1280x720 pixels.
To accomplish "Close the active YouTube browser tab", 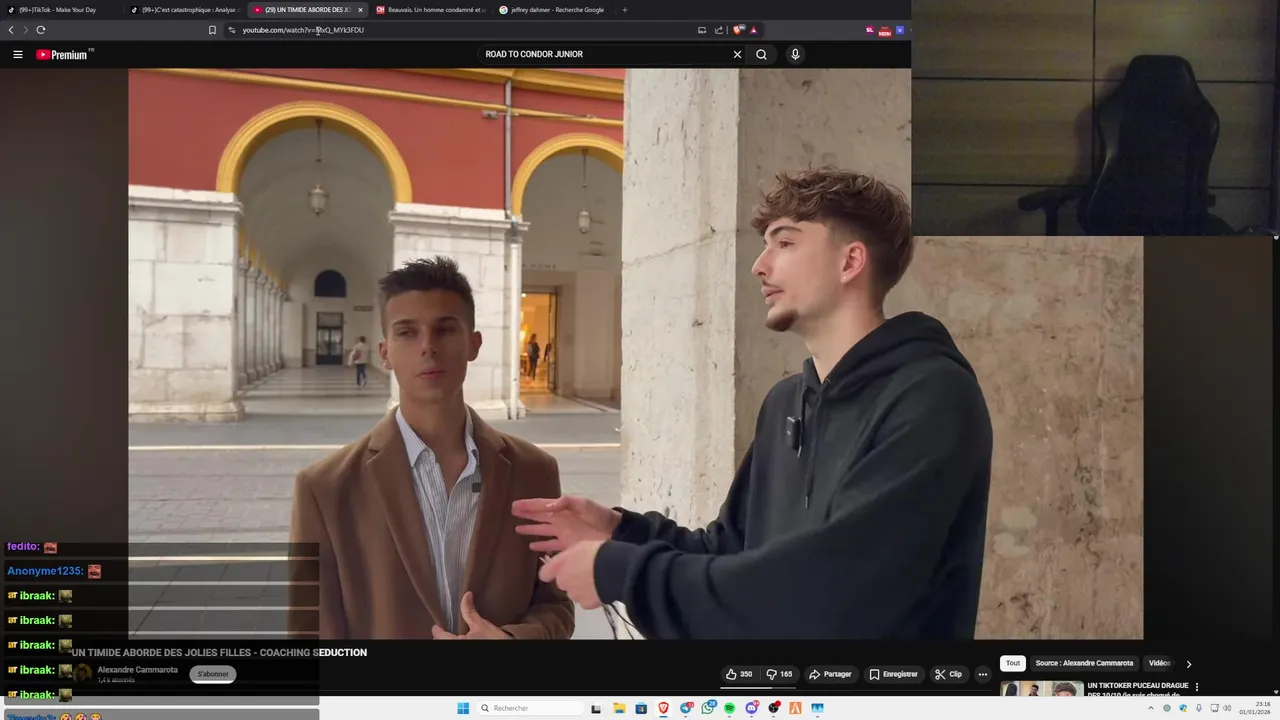I will coord(360,10).
